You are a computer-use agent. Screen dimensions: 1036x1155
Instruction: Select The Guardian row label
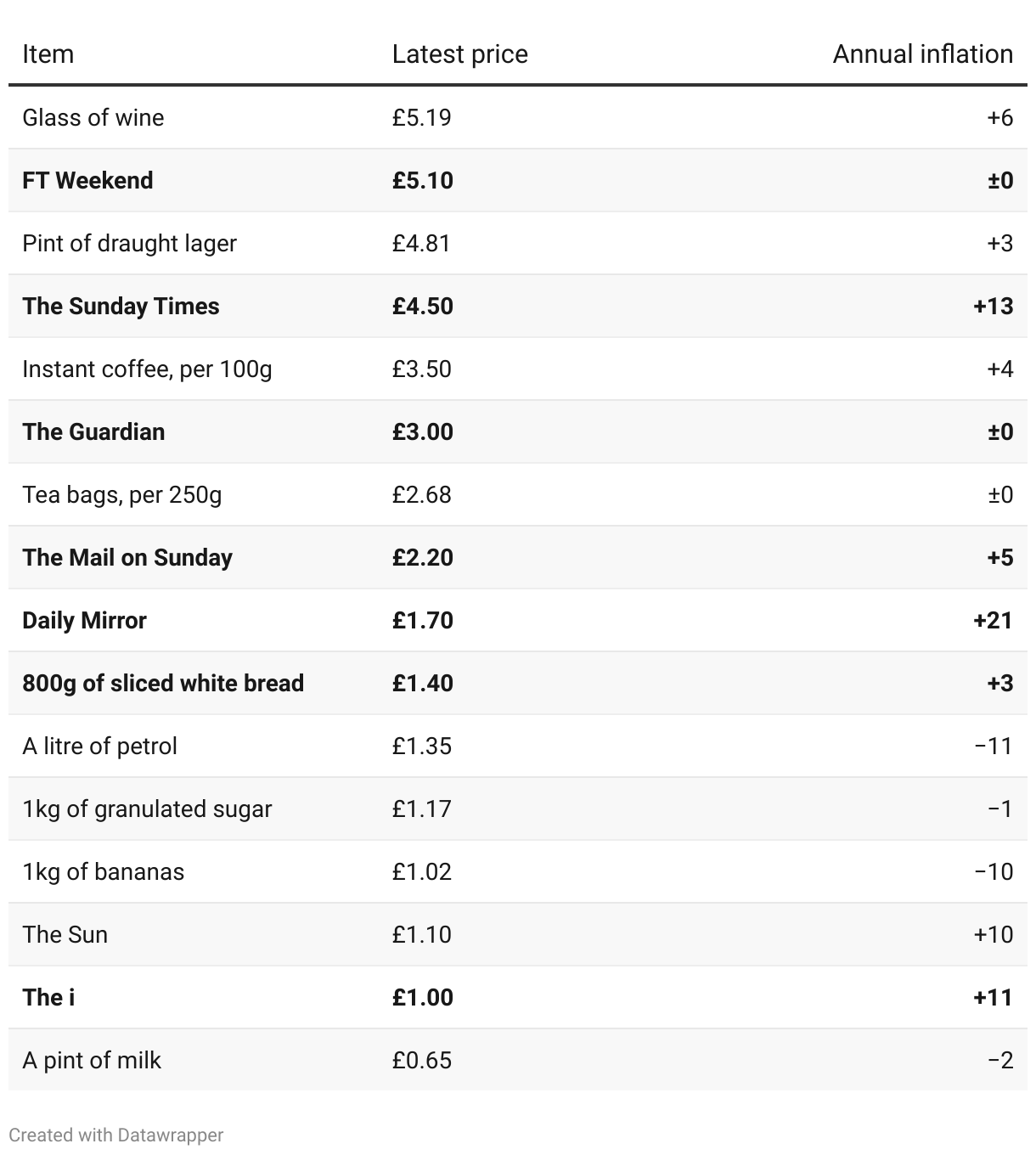(x=93, y=431)
